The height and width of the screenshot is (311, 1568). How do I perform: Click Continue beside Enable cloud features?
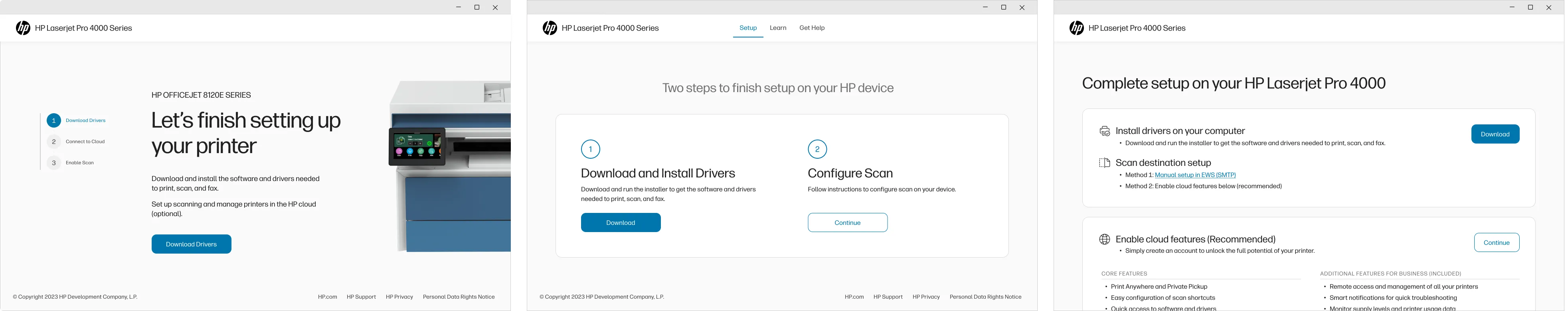[1496, 242]
